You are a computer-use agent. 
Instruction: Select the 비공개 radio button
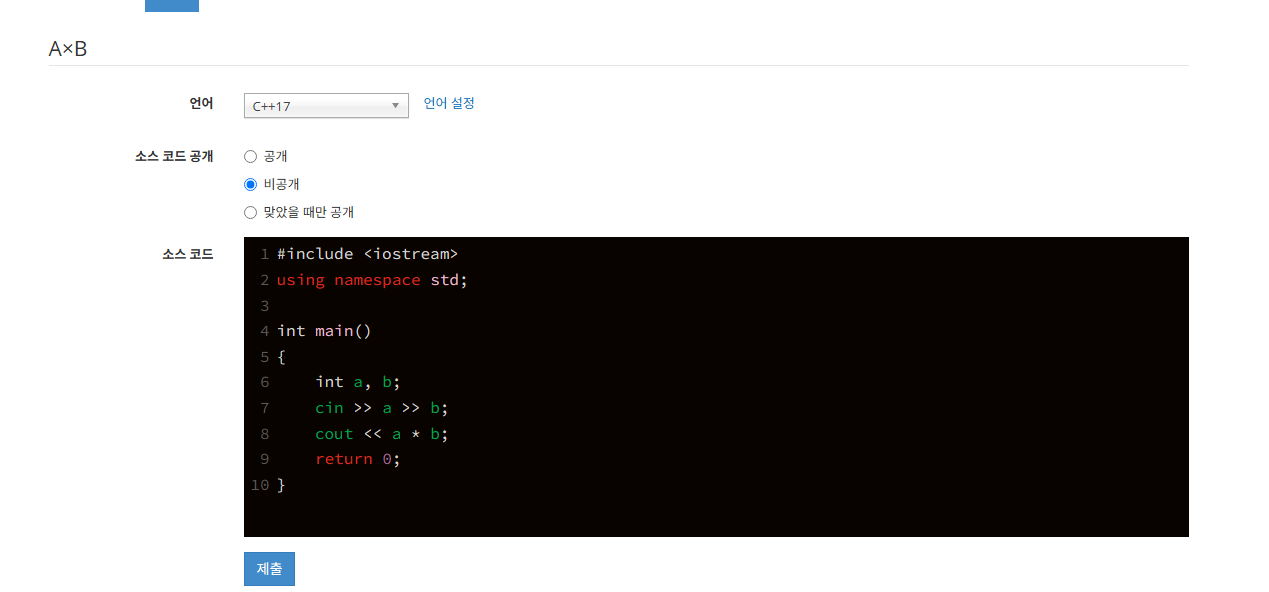click(x=250, y=184)
